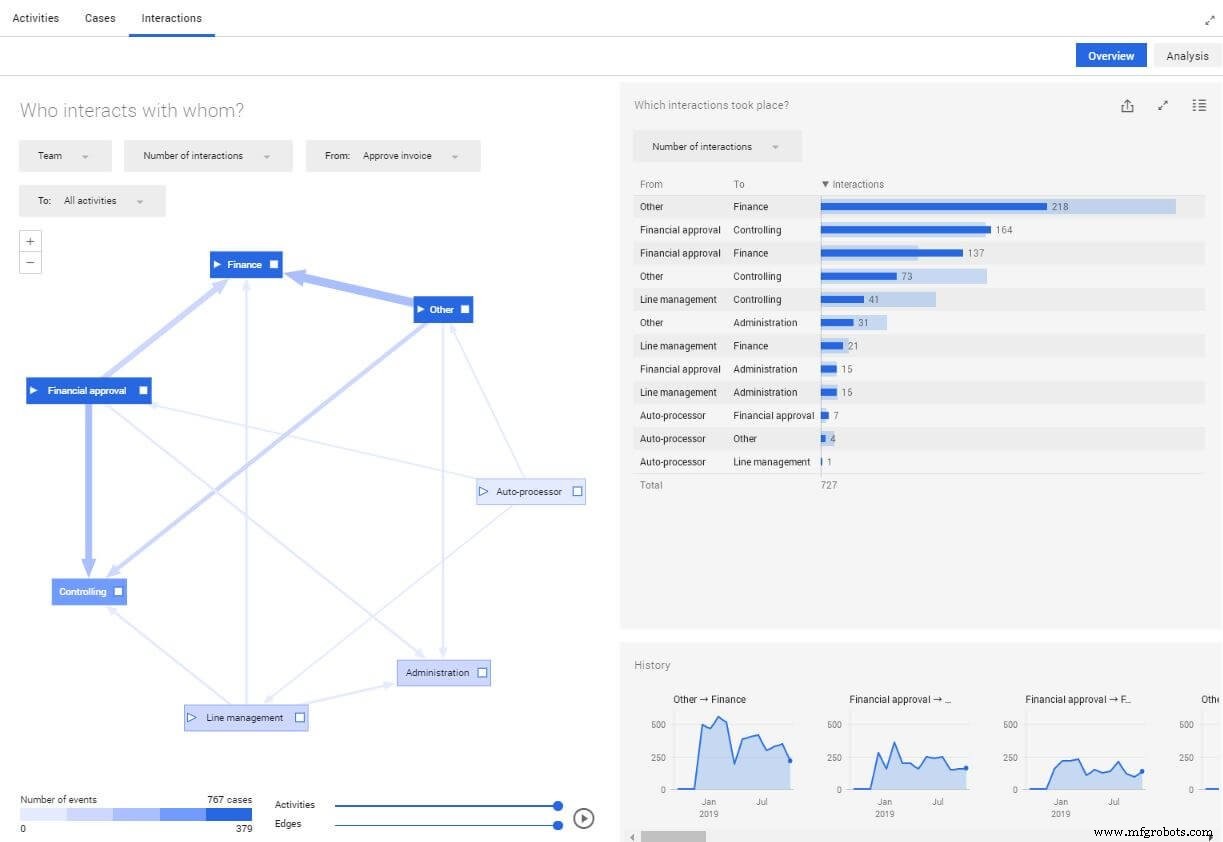This screenshot has width=1223, height=842.
Task: Click the play triangle on the Line management node
Action: point(192,717)
